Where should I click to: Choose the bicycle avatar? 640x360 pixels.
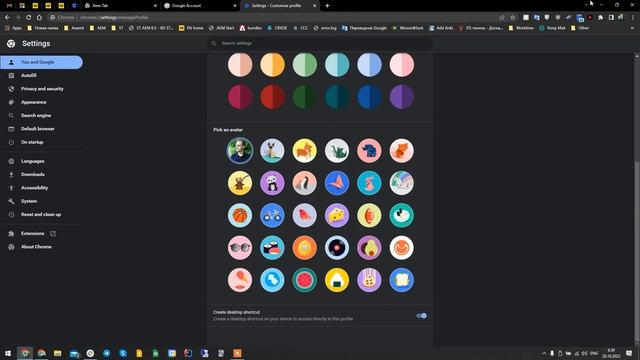272,215
